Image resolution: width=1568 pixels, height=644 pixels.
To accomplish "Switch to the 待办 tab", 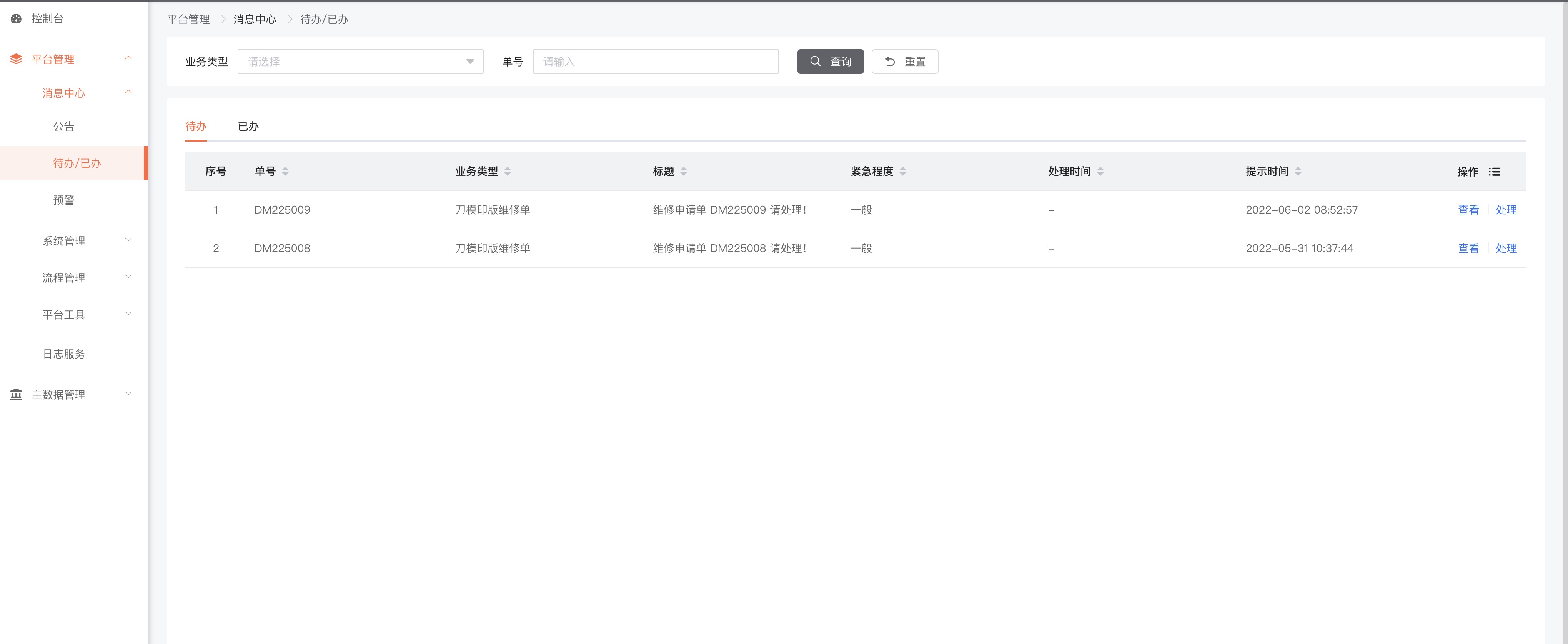I will pos(196,126).
